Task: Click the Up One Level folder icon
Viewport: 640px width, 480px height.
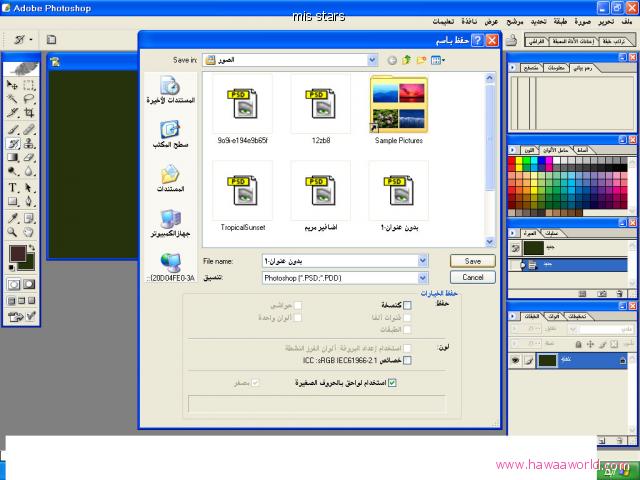Action: click(x=407, y=60)
